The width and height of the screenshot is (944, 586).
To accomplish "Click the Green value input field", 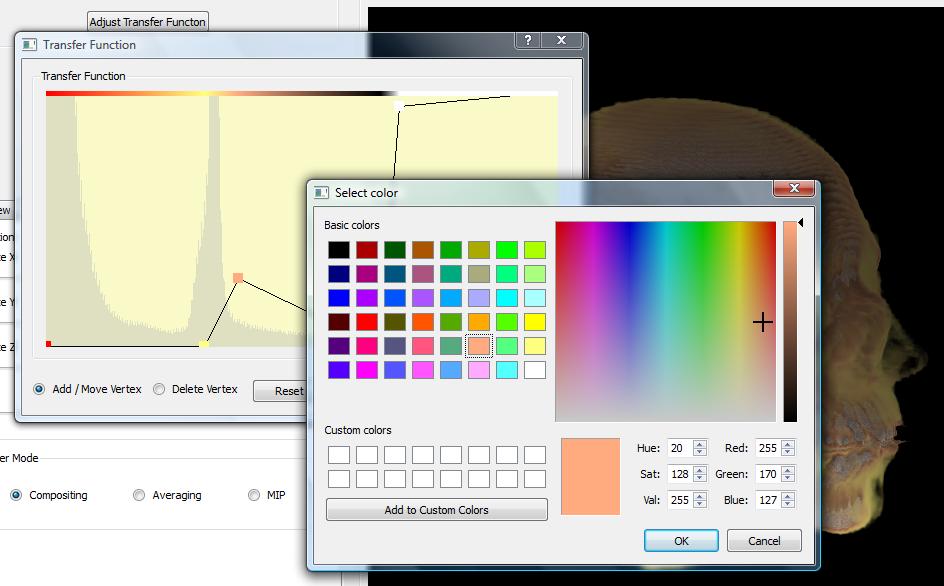I will click(766, 474).
